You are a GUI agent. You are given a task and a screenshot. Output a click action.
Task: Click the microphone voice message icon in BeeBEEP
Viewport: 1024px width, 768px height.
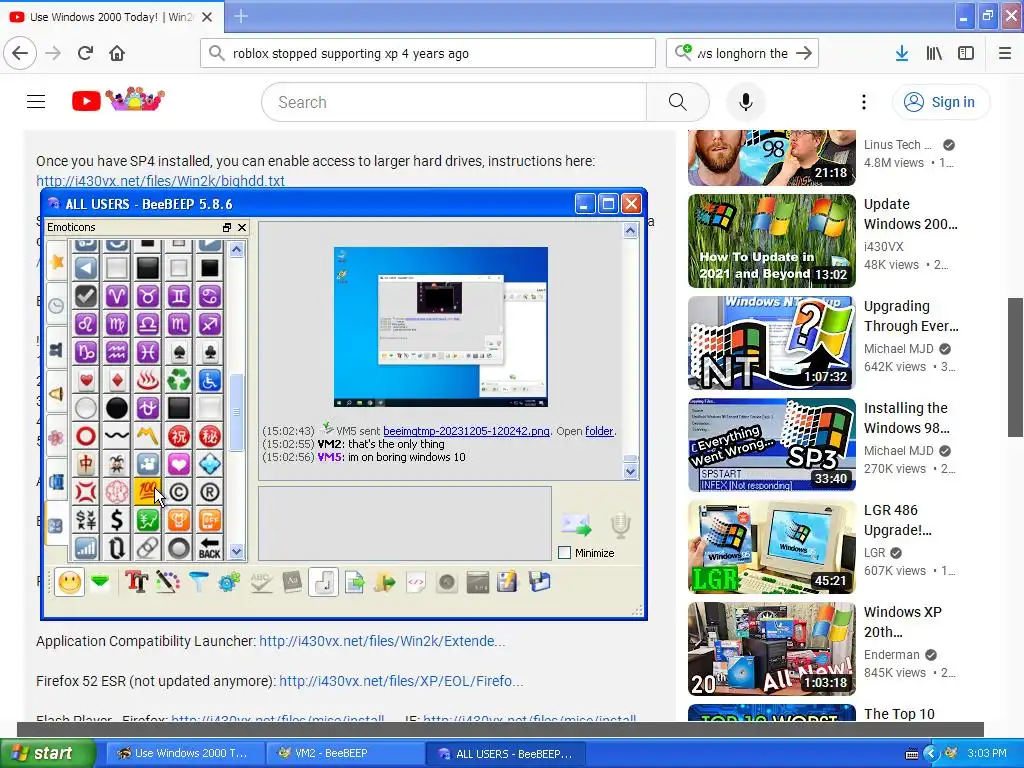click(620, 524)
